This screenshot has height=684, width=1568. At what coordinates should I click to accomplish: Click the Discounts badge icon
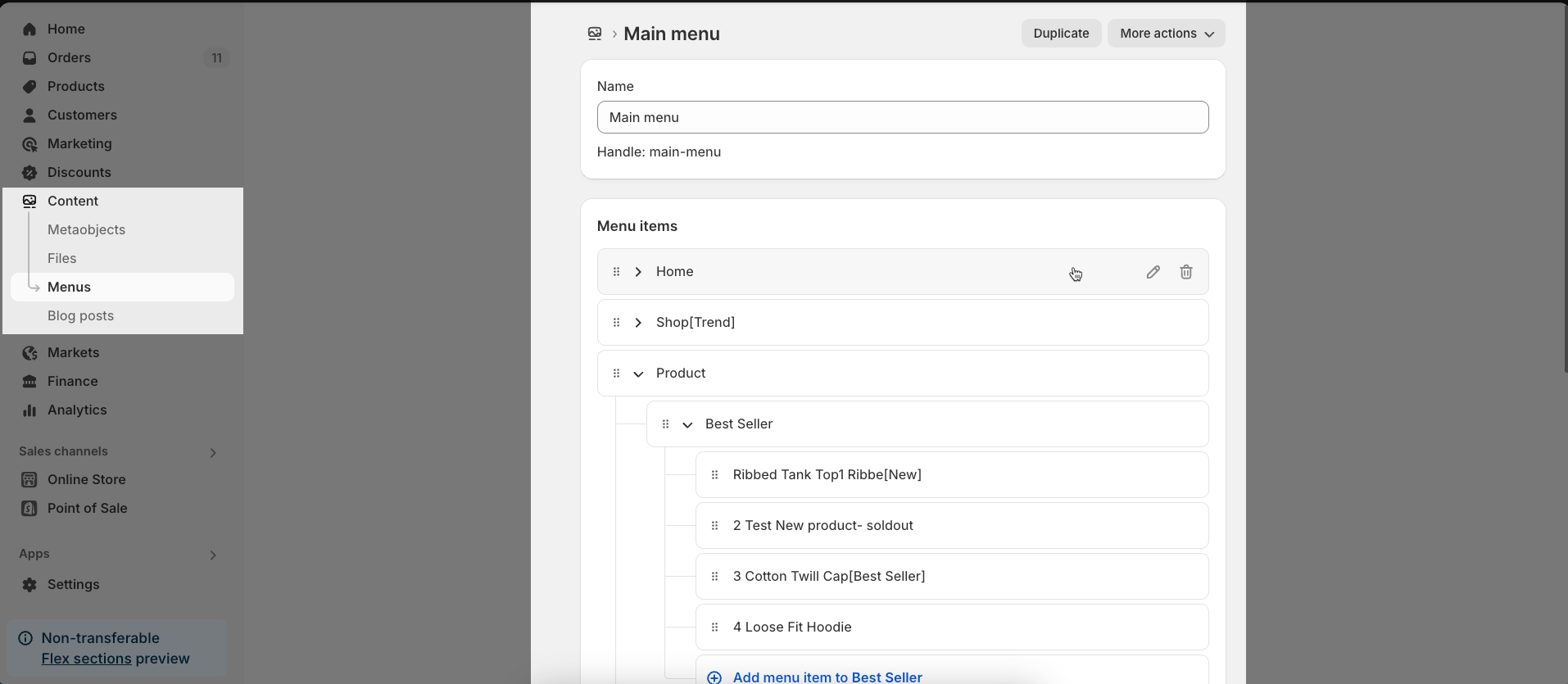coord(29,173)
